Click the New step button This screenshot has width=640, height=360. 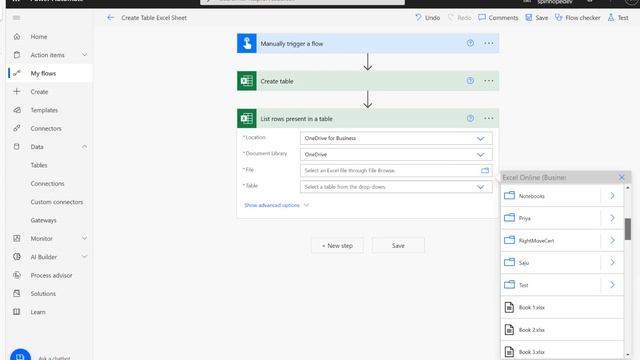337,246
